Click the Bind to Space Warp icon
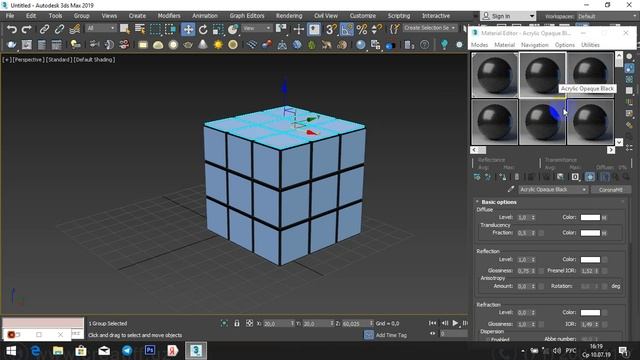Viewport: 640px width, 360px height. click(74, 29)
